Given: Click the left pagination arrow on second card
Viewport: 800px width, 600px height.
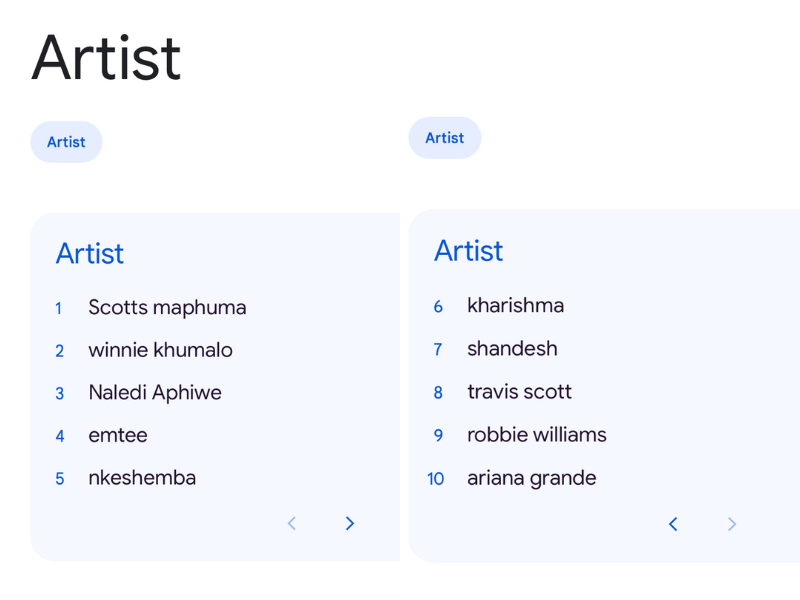Looking at the screenshot, I should [673, 524].
